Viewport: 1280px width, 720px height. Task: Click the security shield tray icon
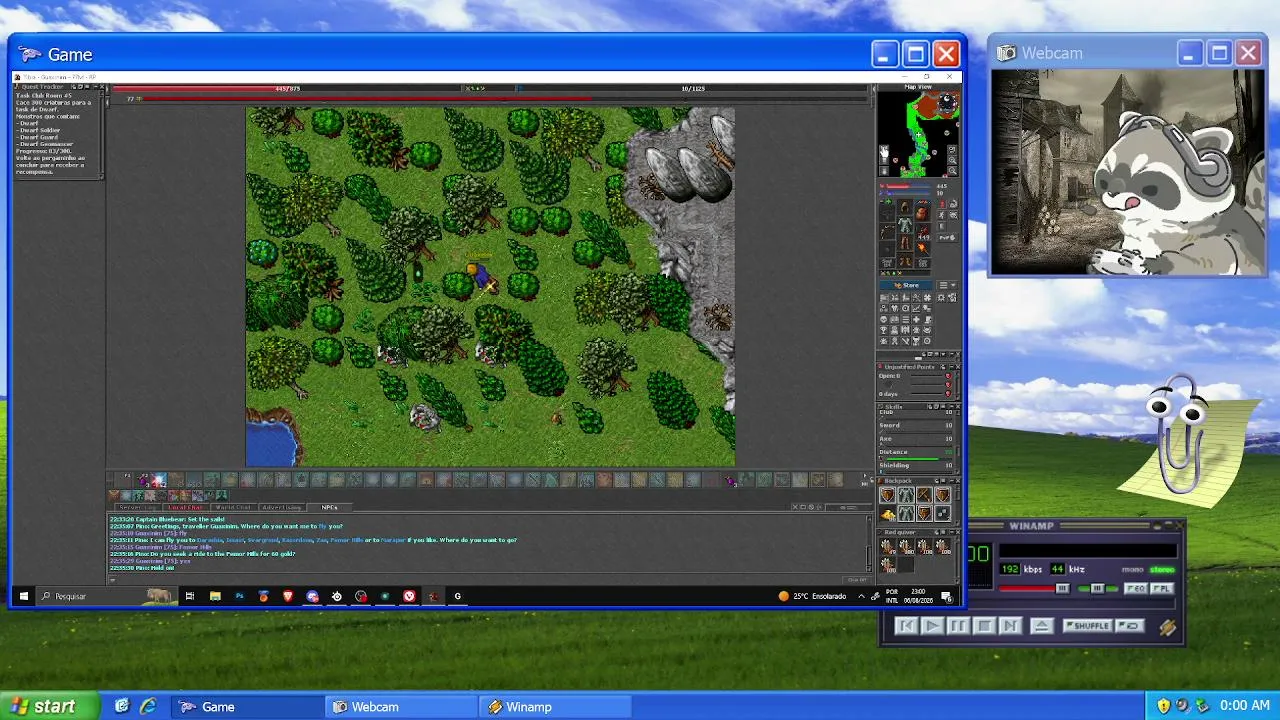click(1163, 706)
